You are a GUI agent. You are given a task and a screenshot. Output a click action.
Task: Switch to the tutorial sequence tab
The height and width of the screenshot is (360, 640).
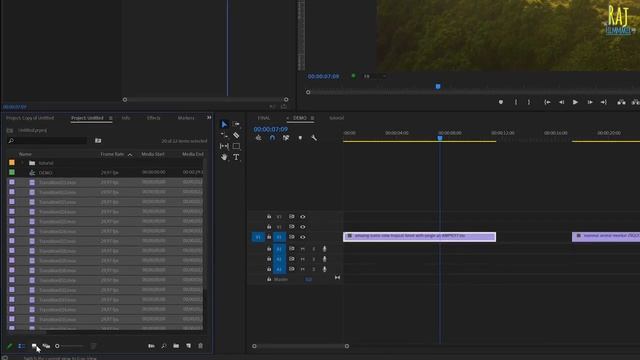pos(336,118)
